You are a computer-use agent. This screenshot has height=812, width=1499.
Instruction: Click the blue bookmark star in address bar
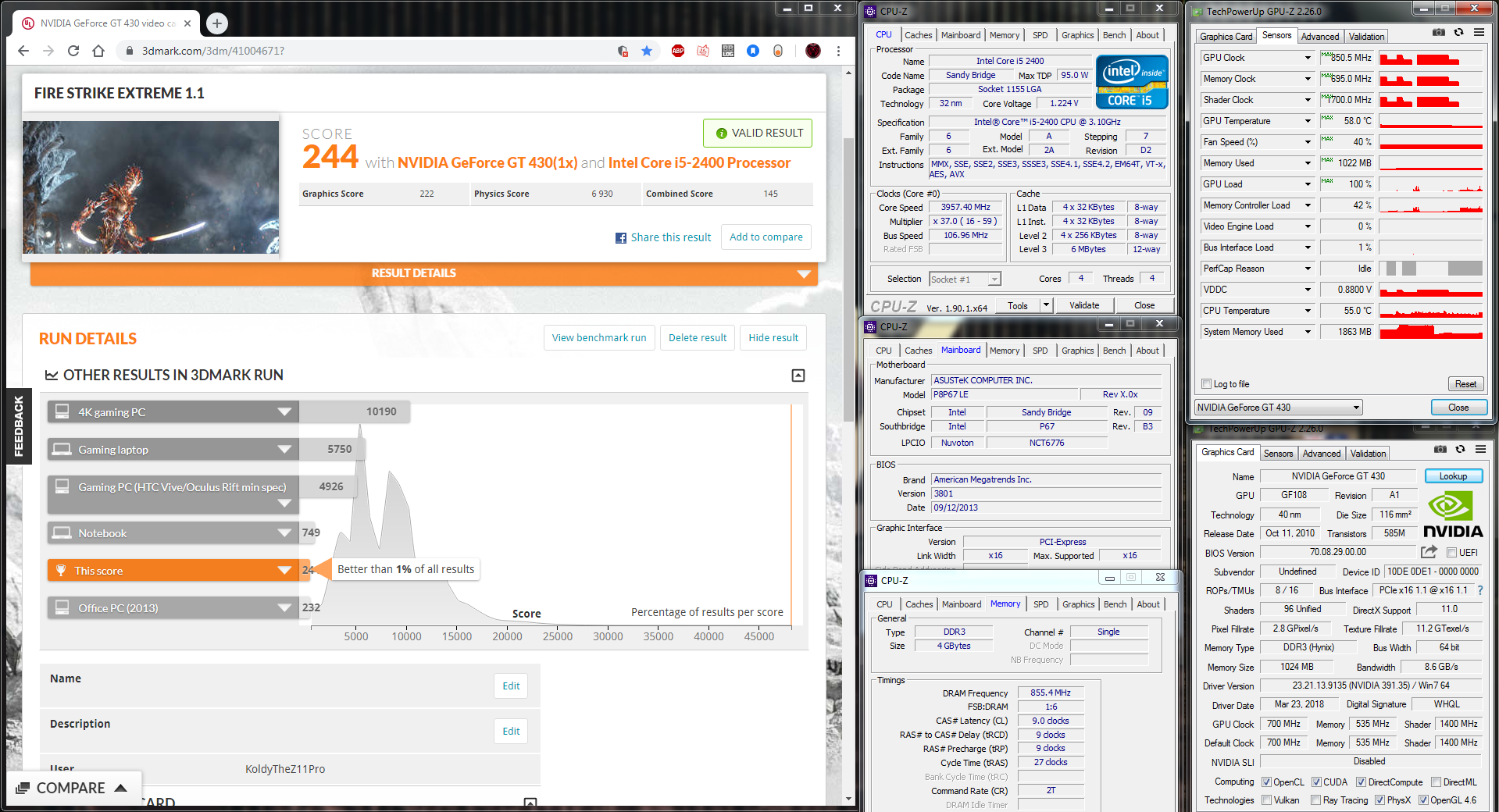(x=647, y=51)
